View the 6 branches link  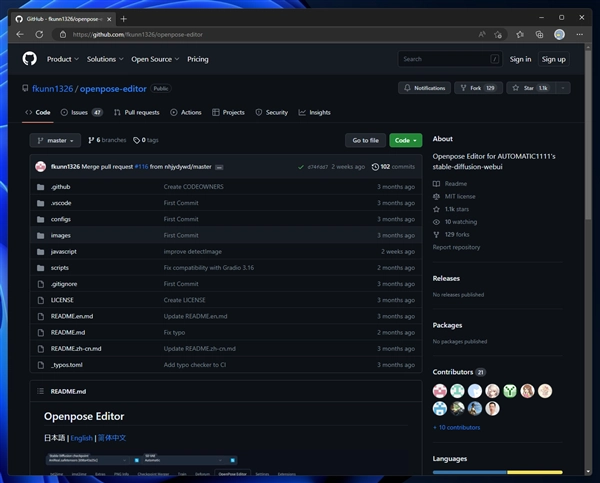coord(107,140)
